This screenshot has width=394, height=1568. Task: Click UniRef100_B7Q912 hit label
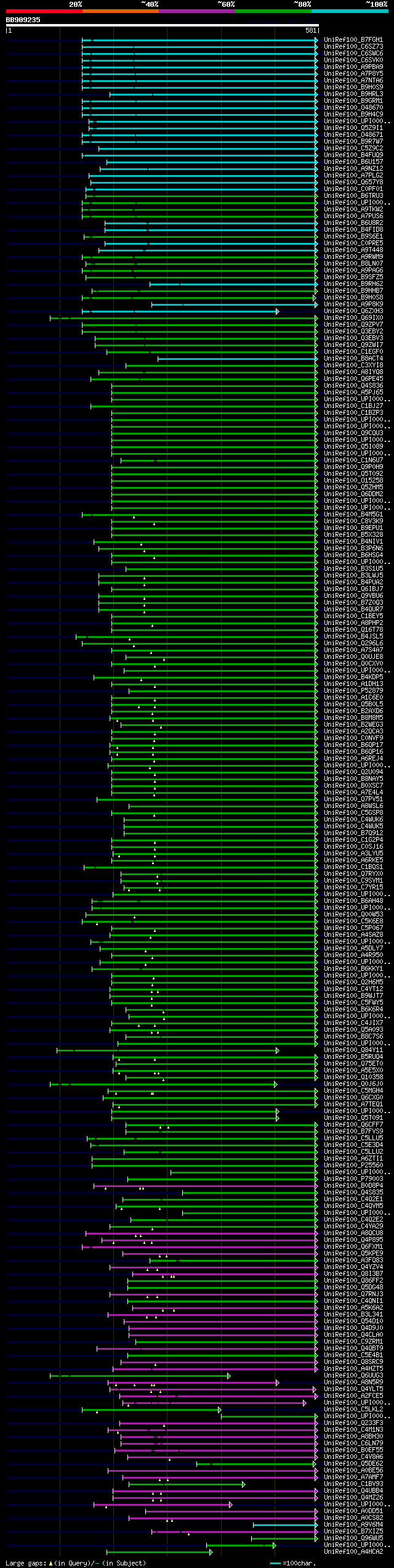point(353,833)
